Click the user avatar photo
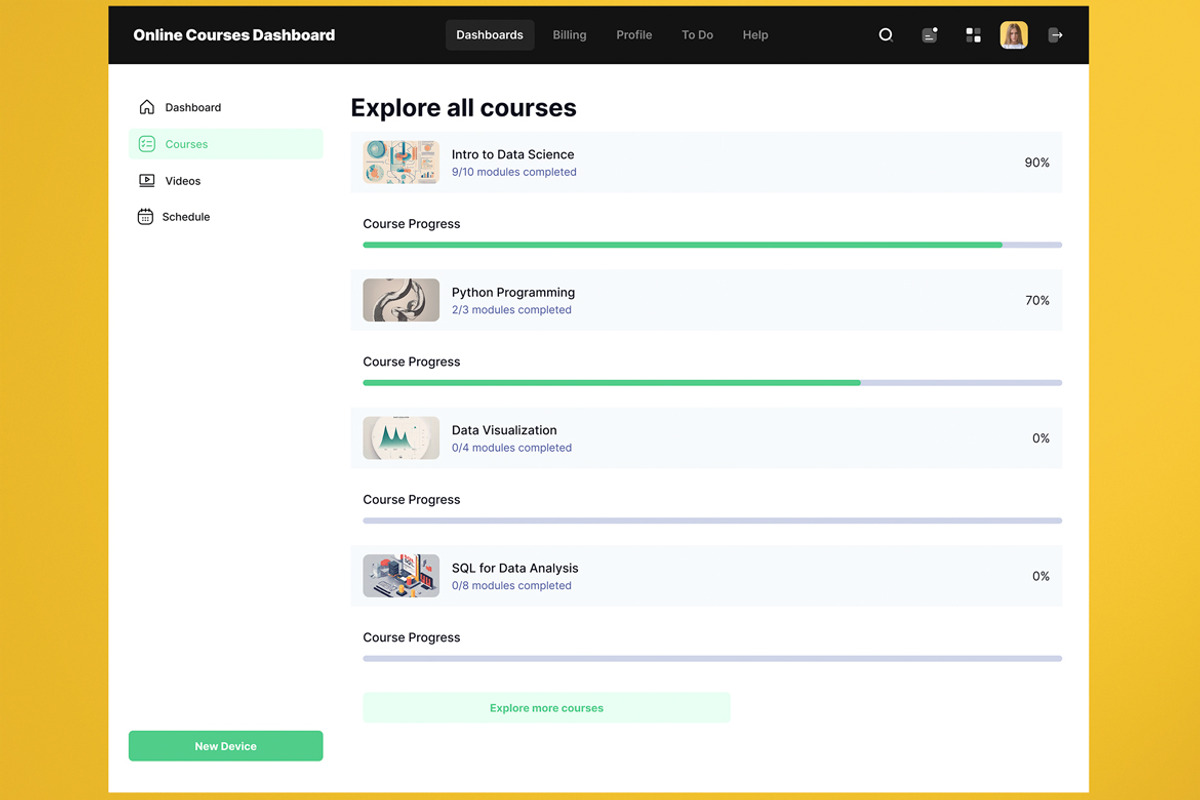This screenshot has height=800, width=1200. pyautogui.click(x=1014, y=35)
